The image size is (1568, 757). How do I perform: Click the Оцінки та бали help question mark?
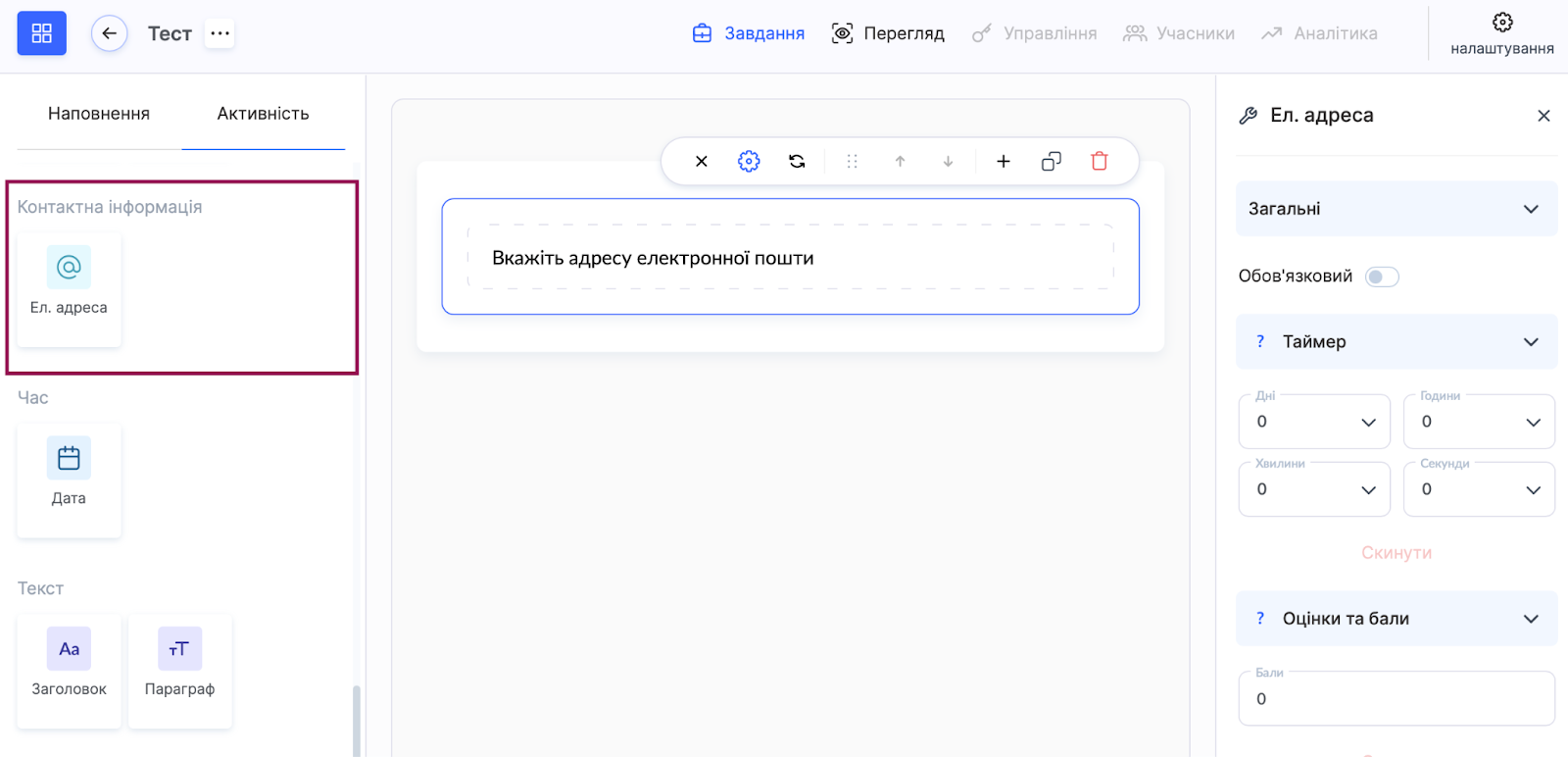point(1260,619)
